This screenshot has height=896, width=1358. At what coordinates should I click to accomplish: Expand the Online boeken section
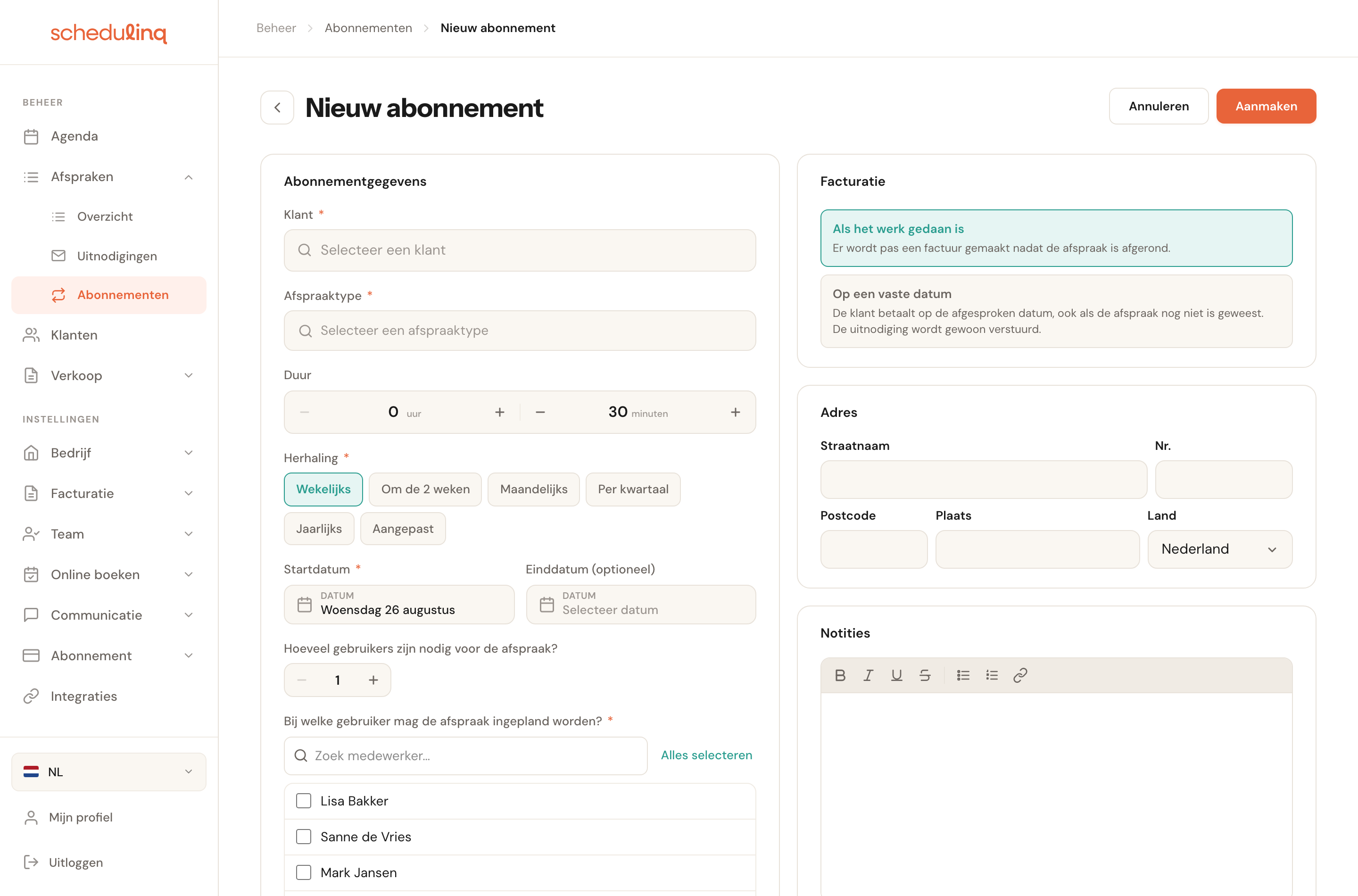[189, 574]
